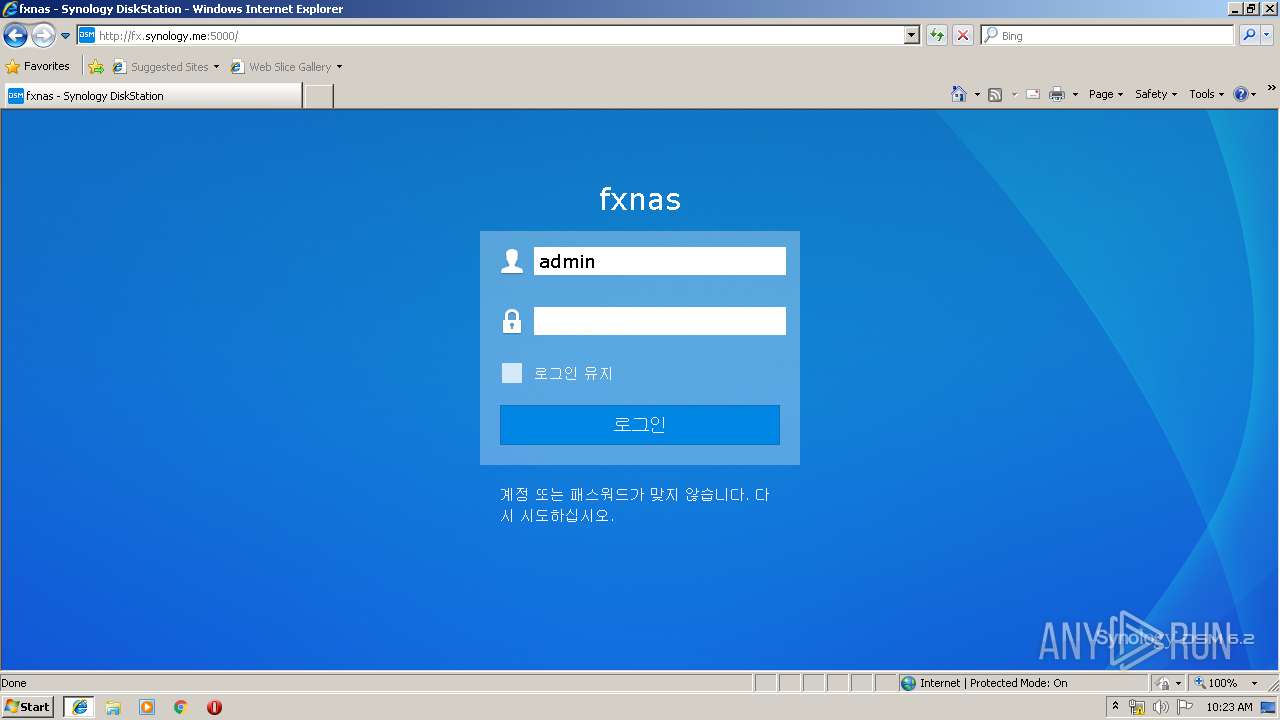Click the browser Back arrow button
The height and width of the screenshot is (720, 1280).
point(15,36)
